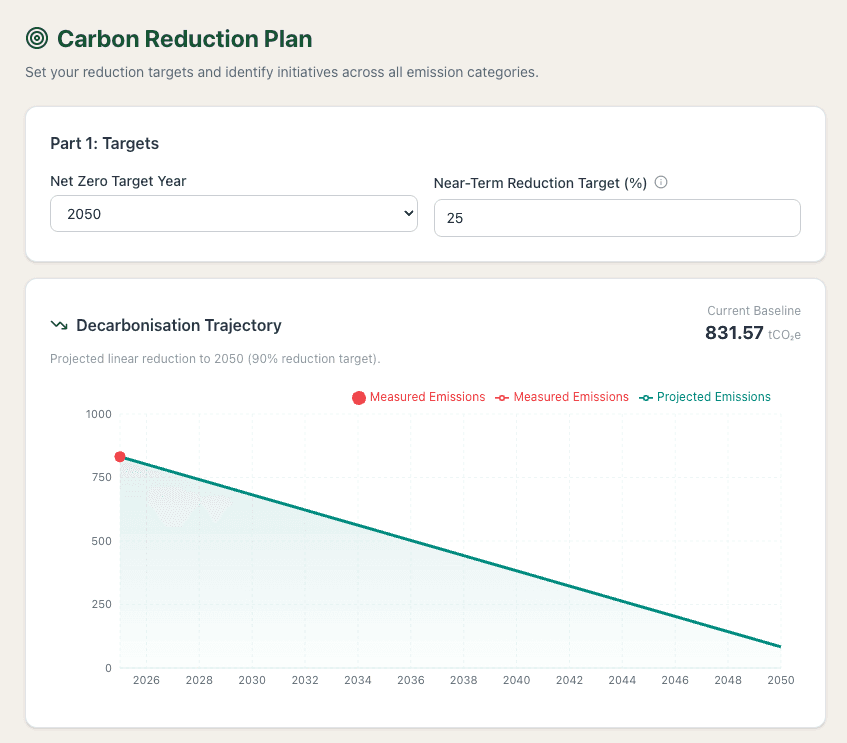Toggle the first Measured Emissions legend text label
Image resolution: width=847 pixels, height=743 pixels.
[x=427, y=397]
